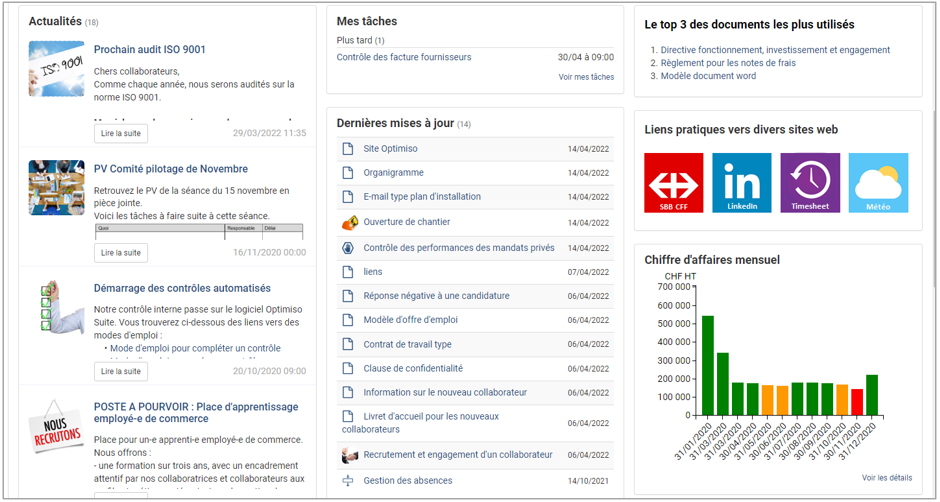Viewport: 940px width, 502px height.
Task: Read more on Prochain audit ISO 9001
Action: tap(121, 133)
